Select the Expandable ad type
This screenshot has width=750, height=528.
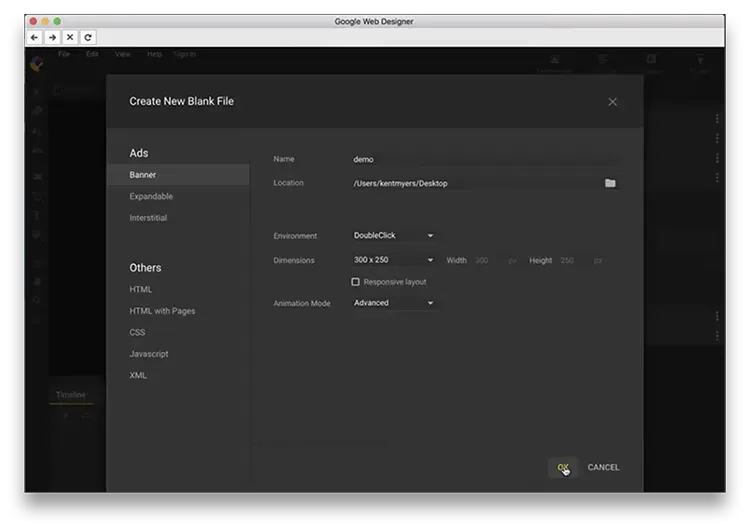[151, 197]
